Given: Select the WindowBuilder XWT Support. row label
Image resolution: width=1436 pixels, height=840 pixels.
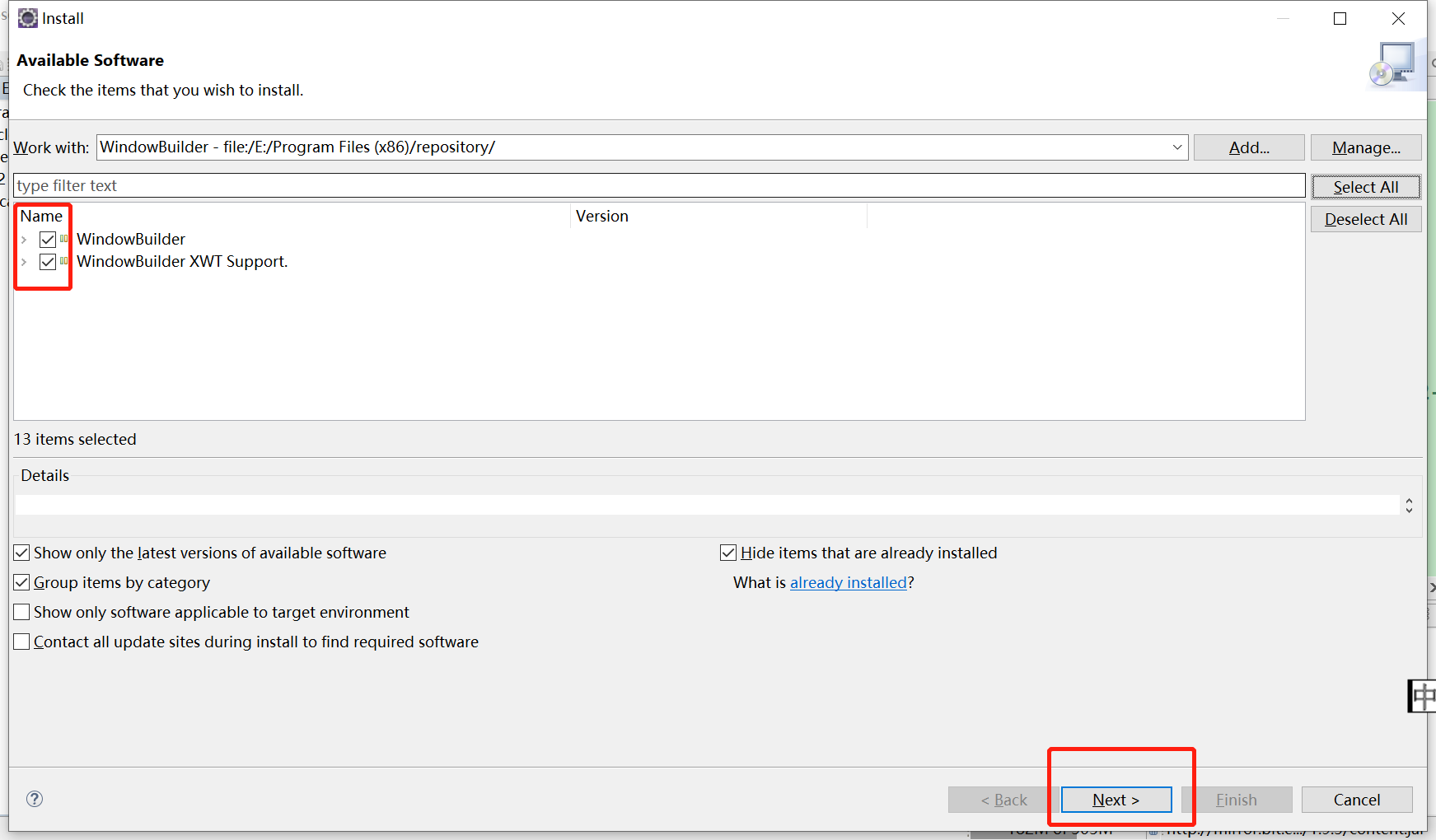Looking at the screenshot, I should point(182,262).
